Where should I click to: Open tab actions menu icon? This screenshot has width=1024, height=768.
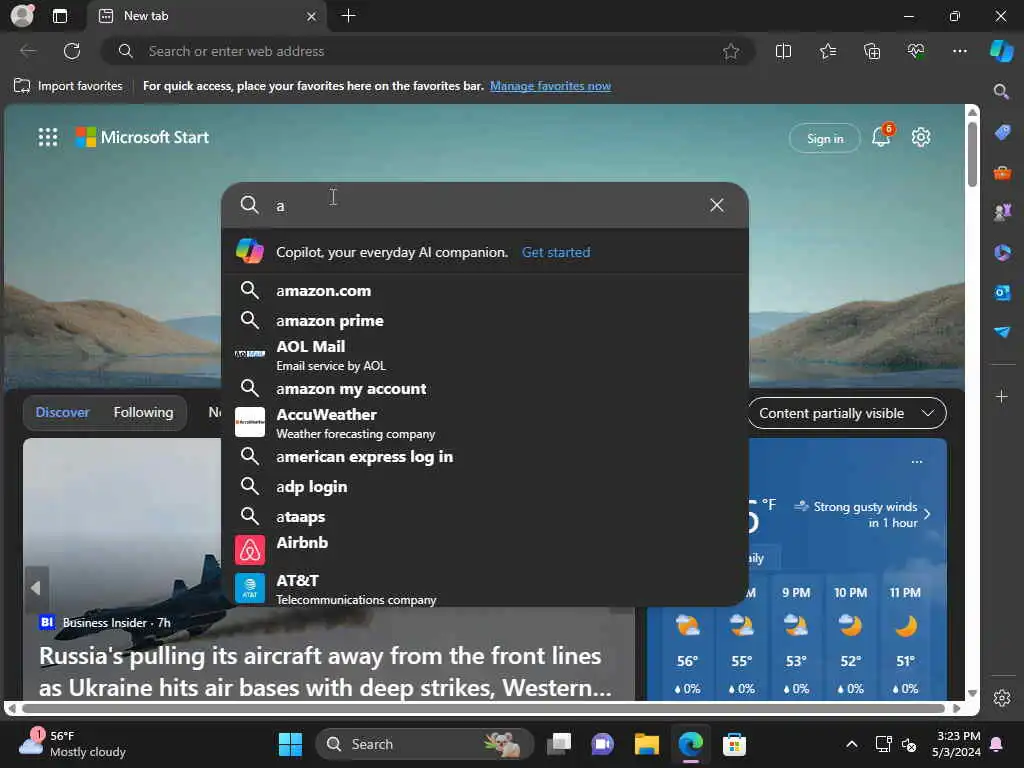59,16
